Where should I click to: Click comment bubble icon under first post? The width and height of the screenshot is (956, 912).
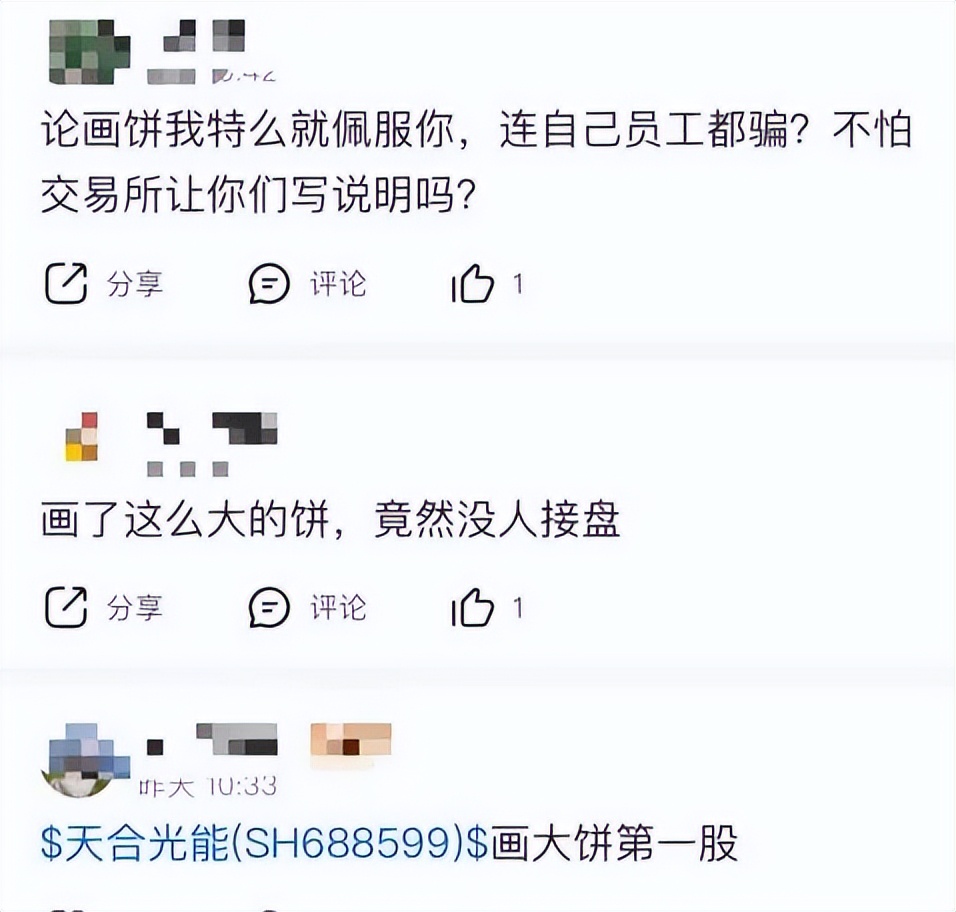[x=269, y=283]
